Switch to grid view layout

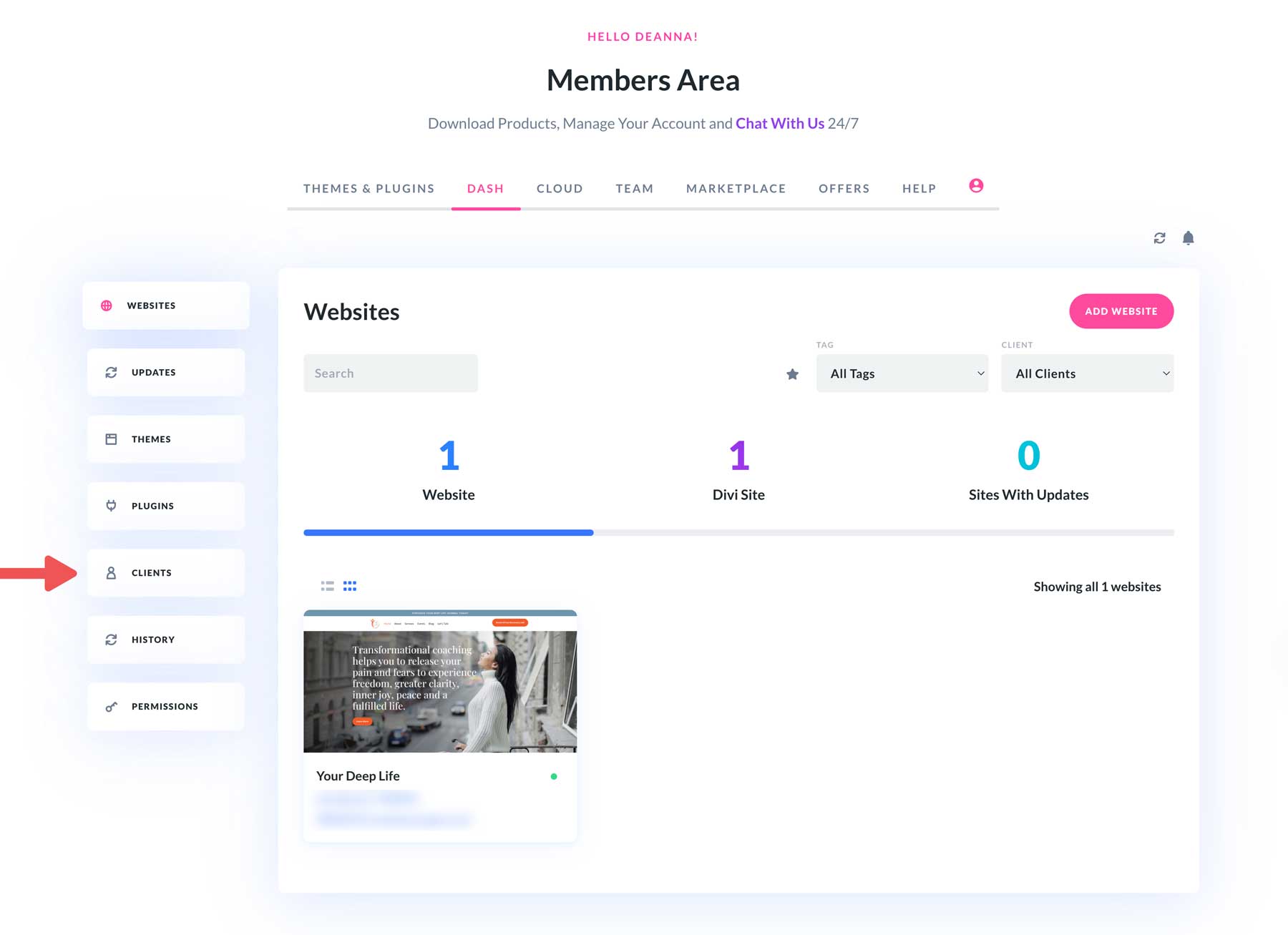pyautogui.click(x=350, y=585)
